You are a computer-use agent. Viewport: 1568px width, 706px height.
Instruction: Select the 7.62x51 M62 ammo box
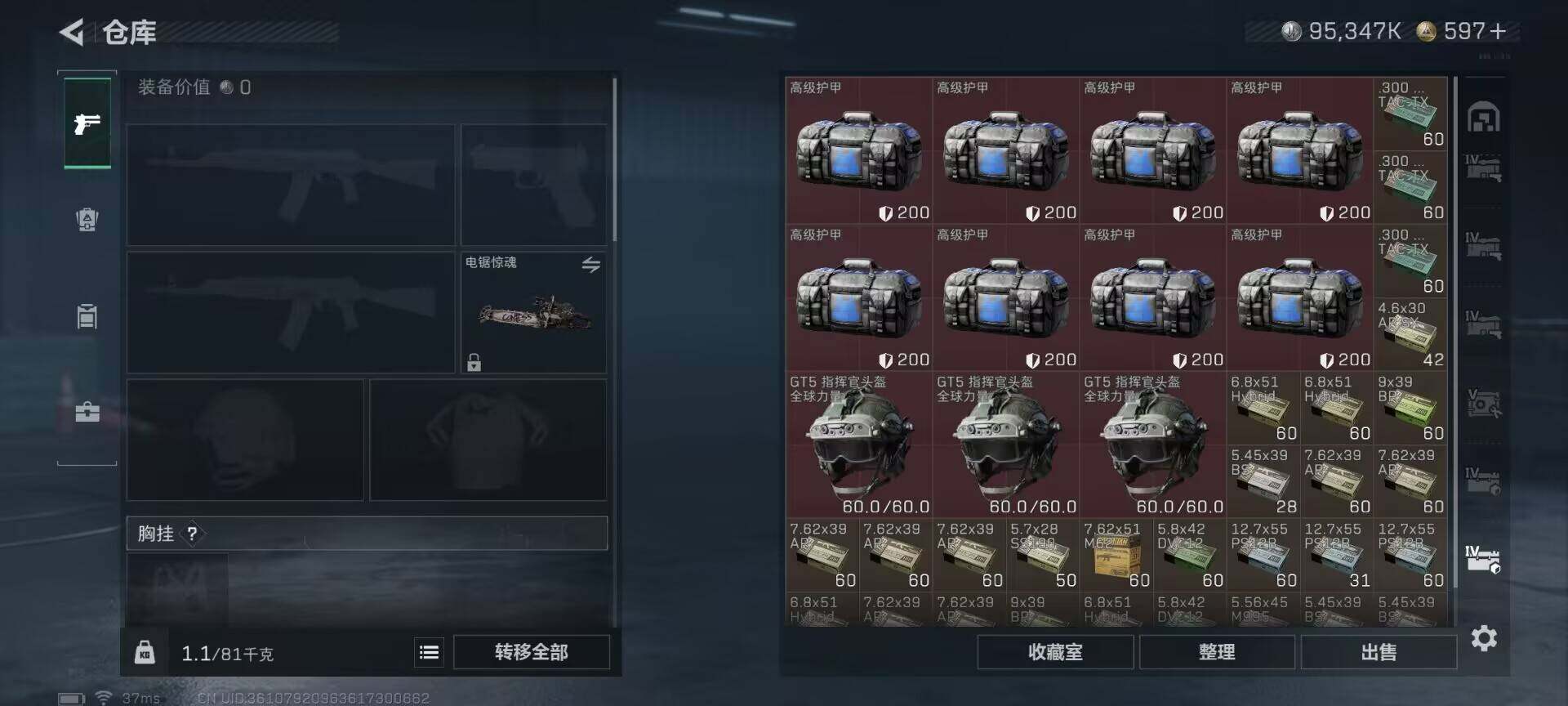[x=1116, y=555]
